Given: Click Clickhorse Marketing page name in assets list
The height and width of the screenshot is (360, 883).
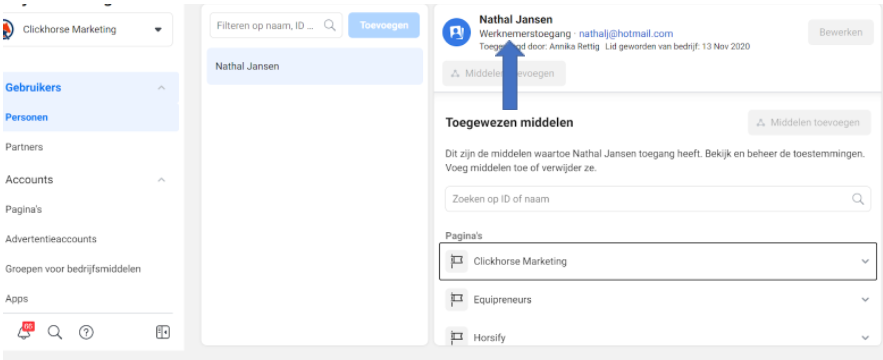Looking at the screenshot, I should (520, 261).
